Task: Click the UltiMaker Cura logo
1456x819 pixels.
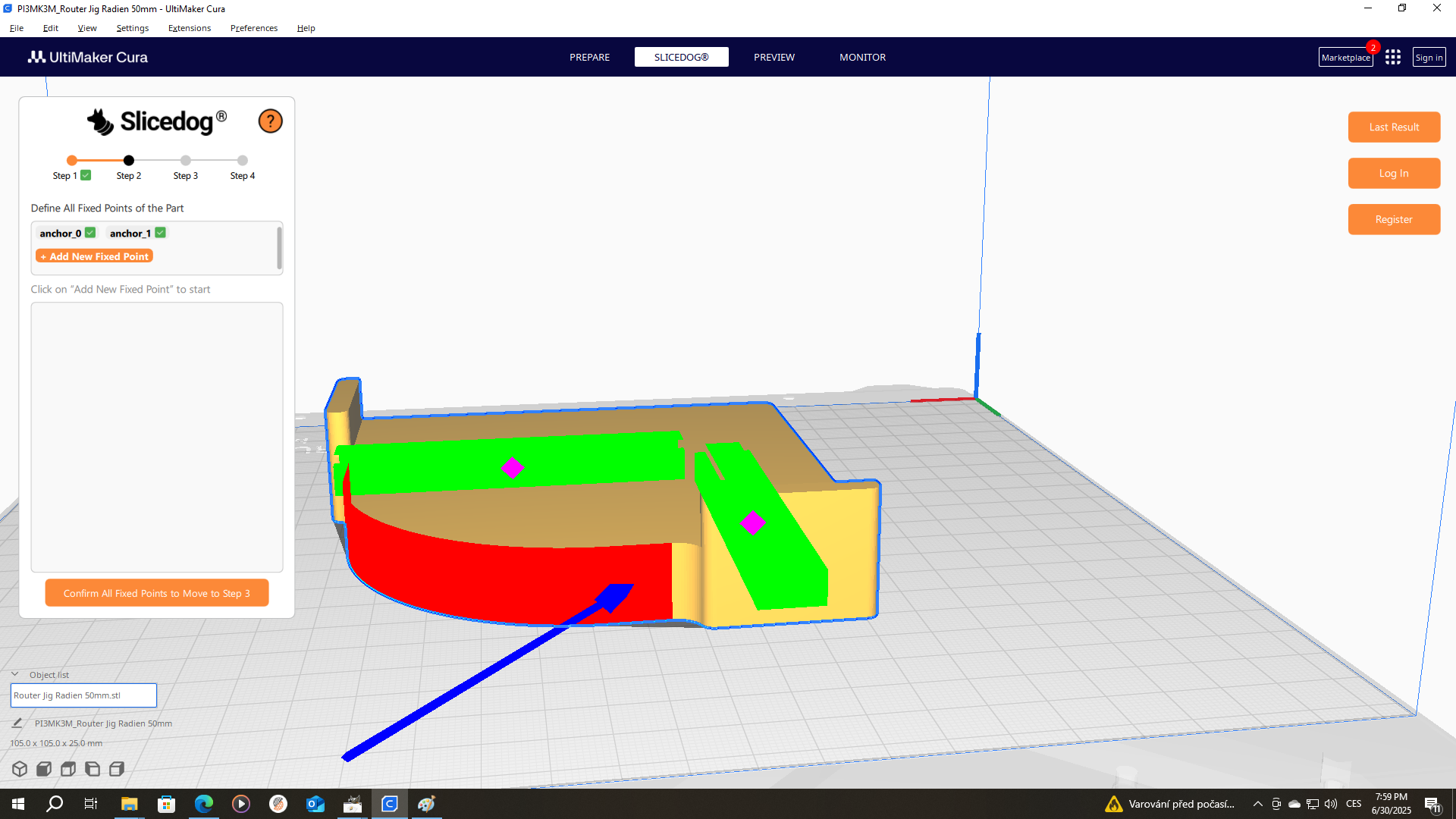Action: [x=88, y=58]
